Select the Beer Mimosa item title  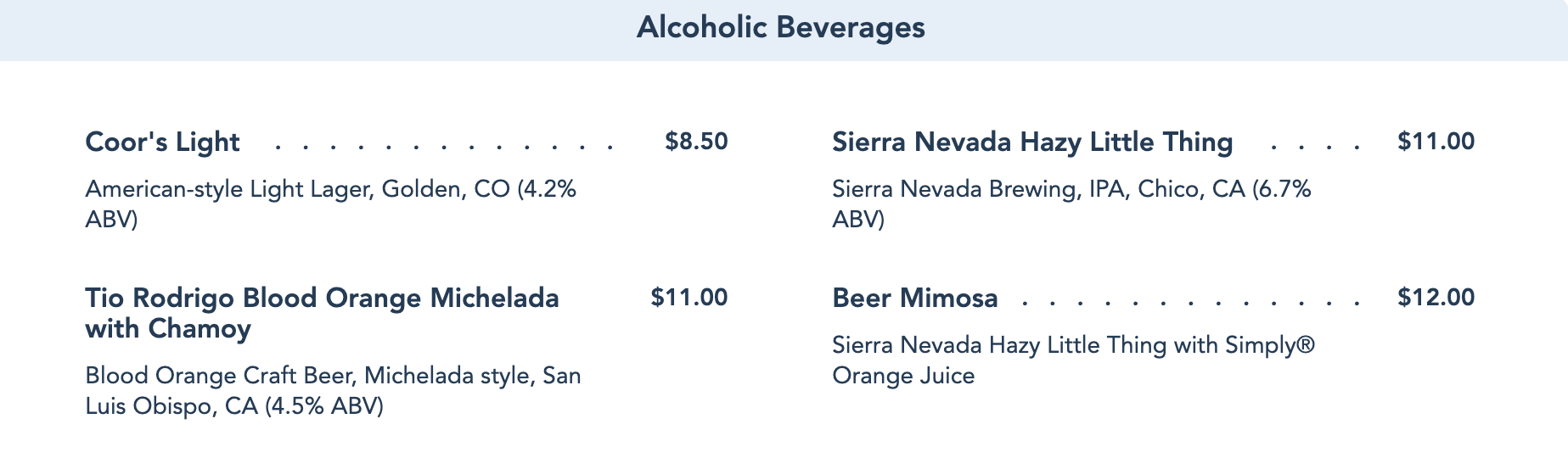point(915,298)
